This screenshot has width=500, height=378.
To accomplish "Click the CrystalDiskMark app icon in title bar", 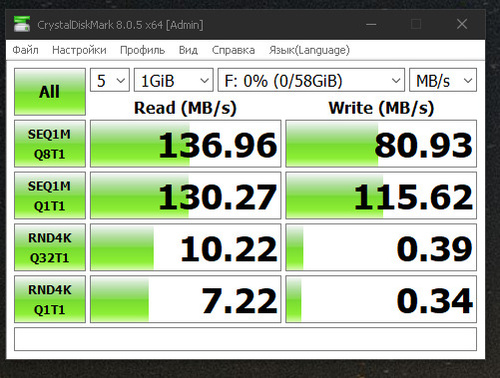I will click(22, 24).
